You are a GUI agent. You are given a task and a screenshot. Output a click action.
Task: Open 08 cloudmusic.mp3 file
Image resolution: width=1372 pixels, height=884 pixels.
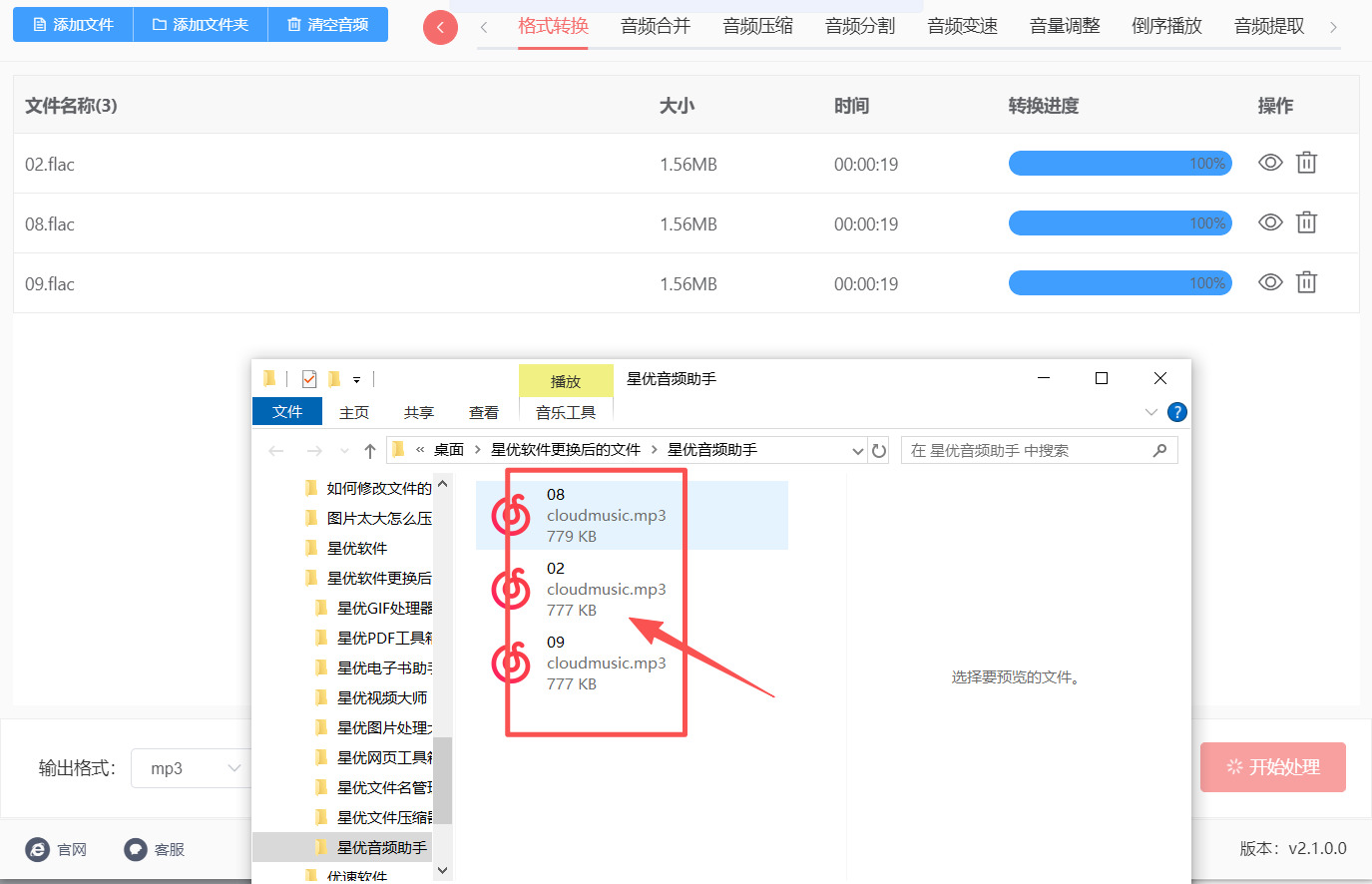click(632, 515)
